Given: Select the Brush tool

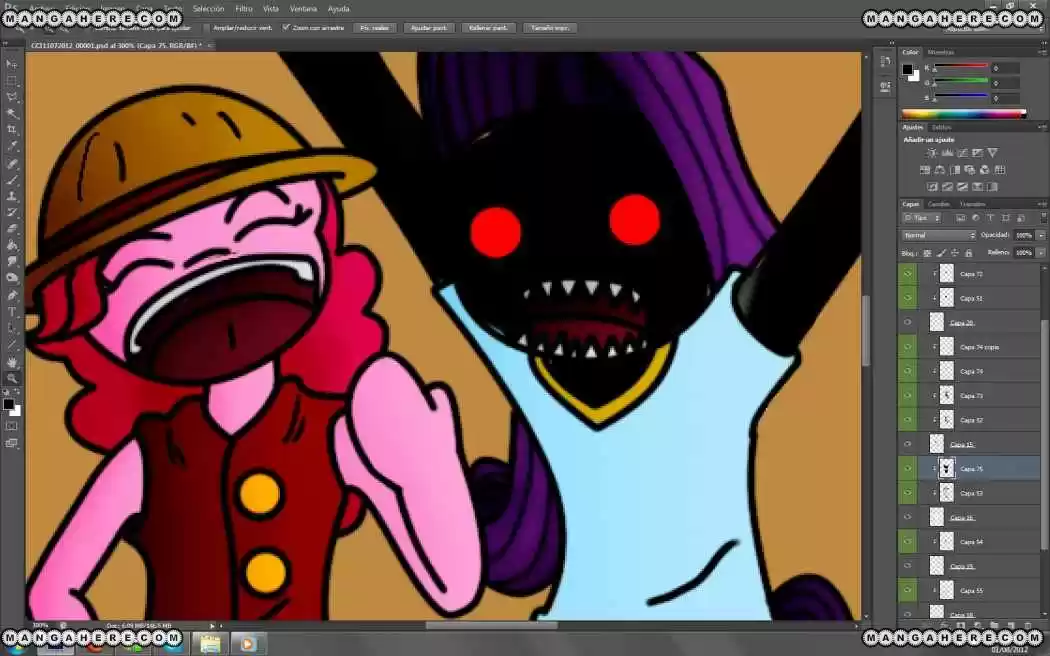Looking at the screenshot, I should click(12, 180).
